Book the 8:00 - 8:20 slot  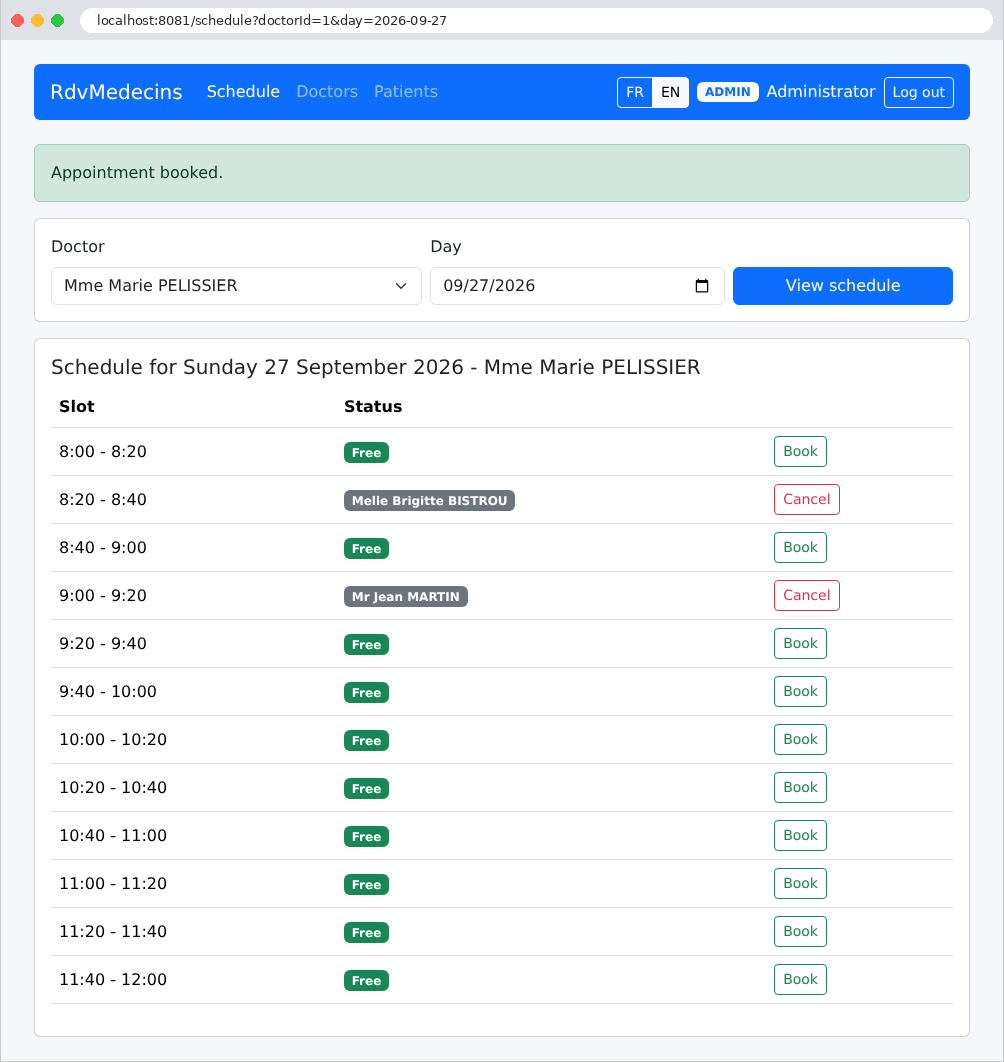(800, 452)
